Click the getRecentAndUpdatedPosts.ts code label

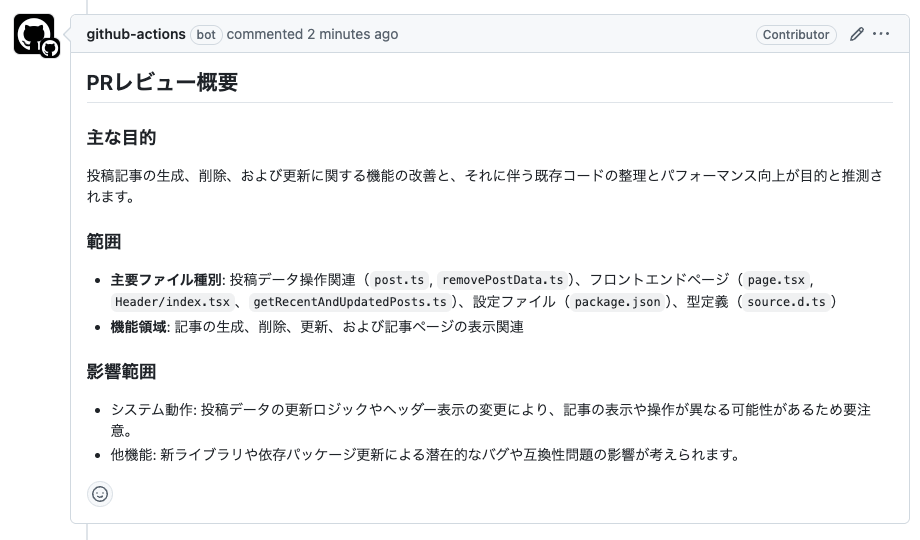click(x=350, y=302)
